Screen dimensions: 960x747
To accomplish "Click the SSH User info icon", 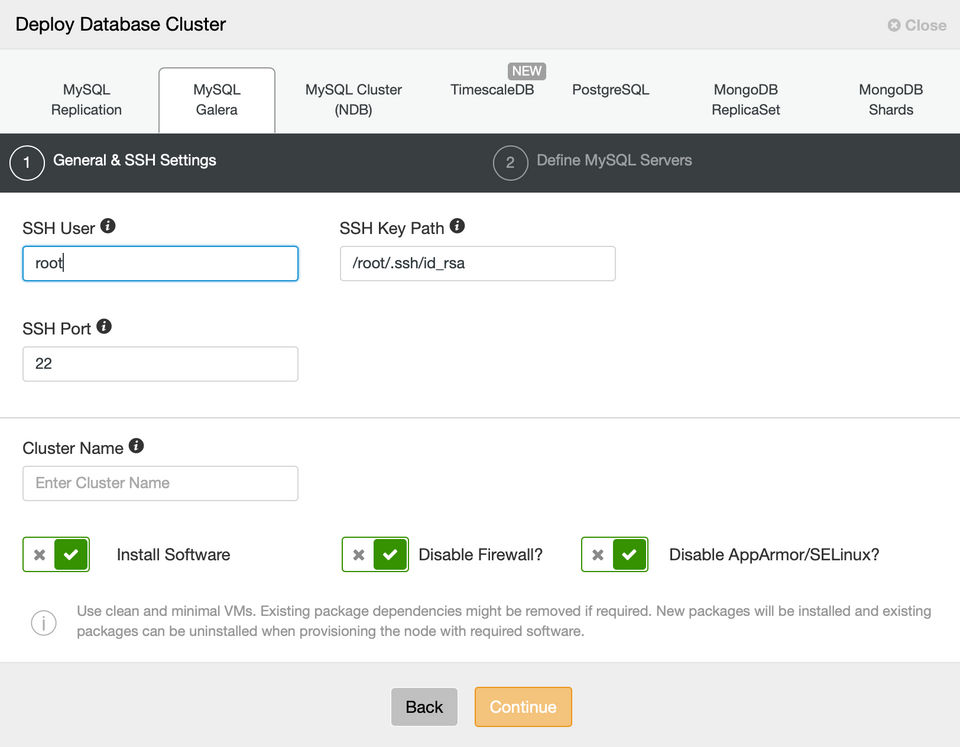I will (108, 226).
